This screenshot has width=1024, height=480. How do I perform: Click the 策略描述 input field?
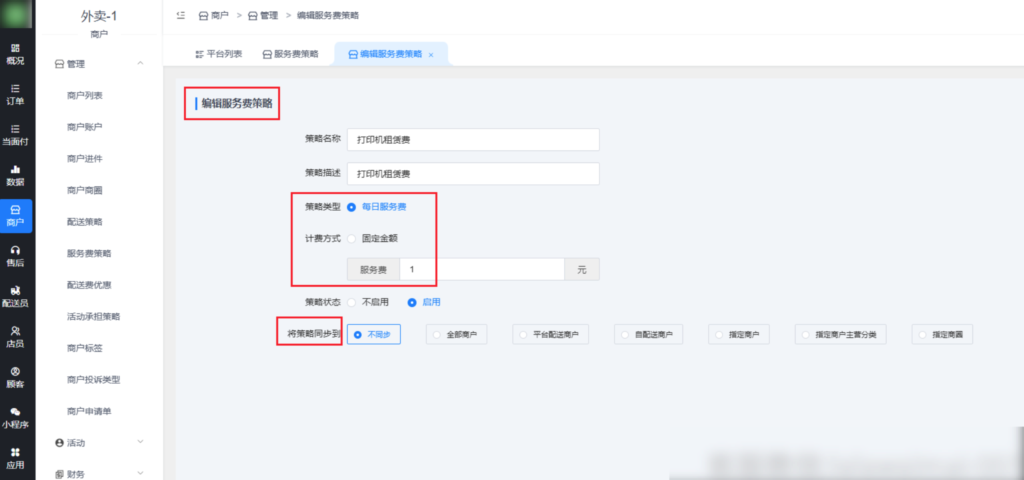[x=473, y=174]
